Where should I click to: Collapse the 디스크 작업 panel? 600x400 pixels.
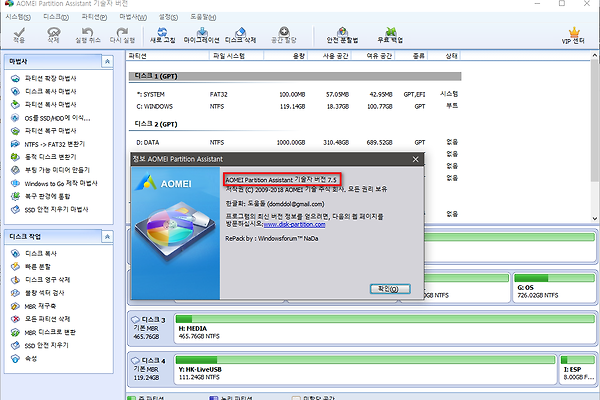[x=107, y=237]
